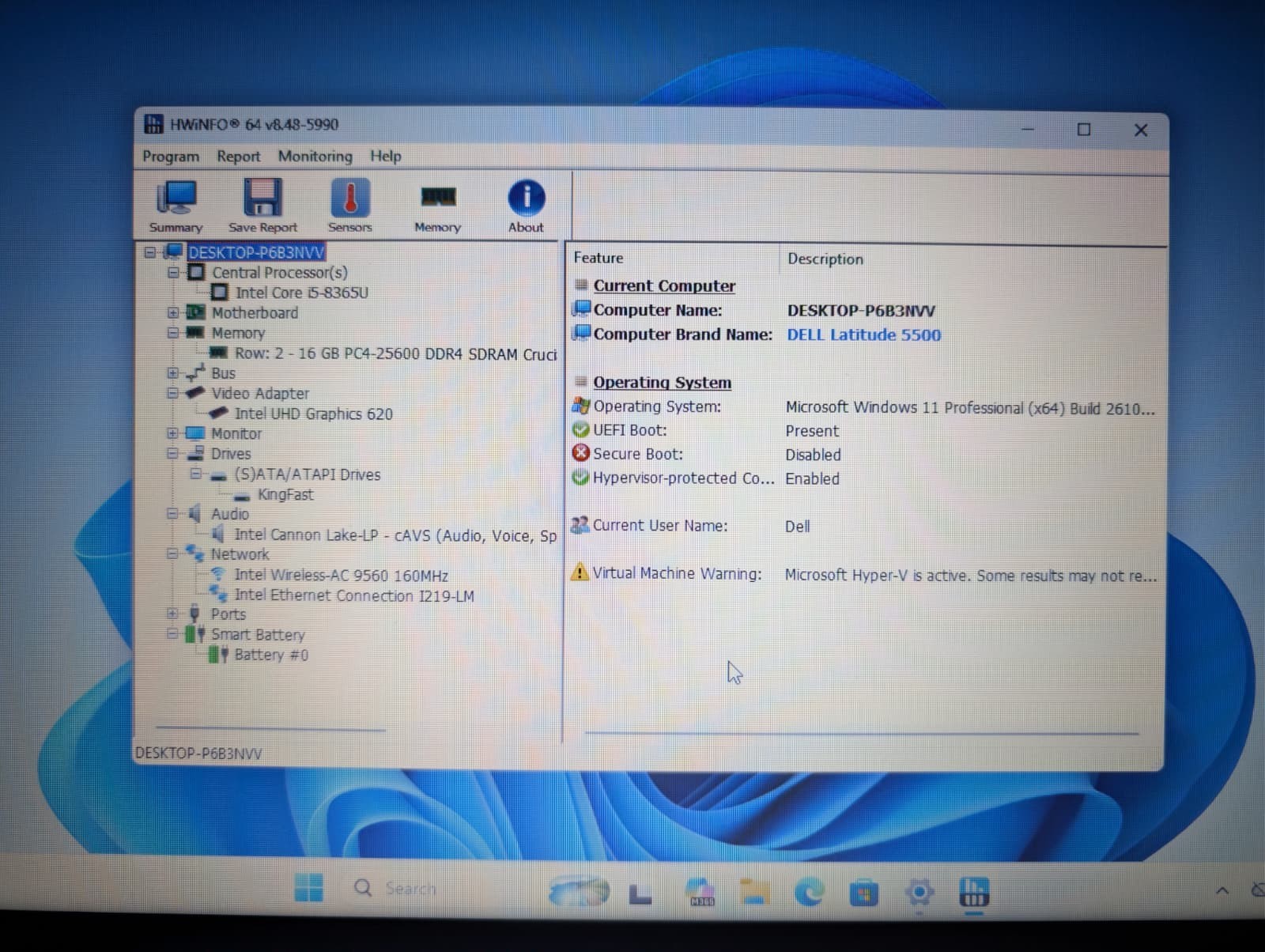Screen dimensions: 1265x952
Task: Collapse the Memory node
Action: [x=173, y=332]
